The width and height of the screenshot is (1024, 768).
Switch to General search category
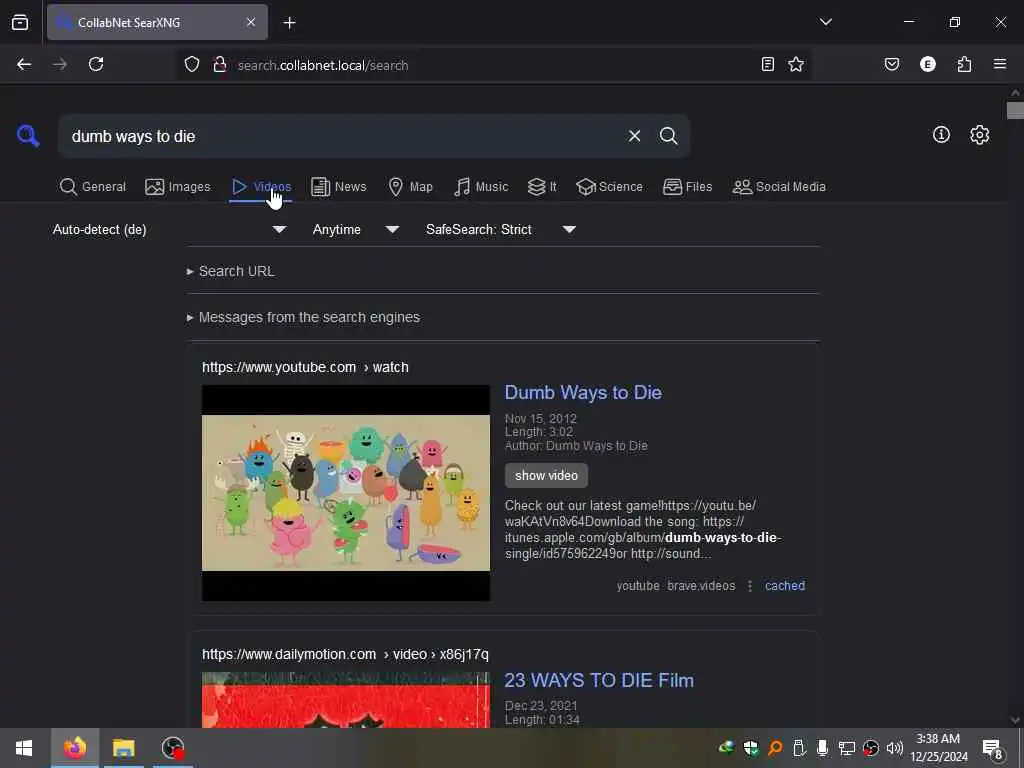(x=93, y=187)
